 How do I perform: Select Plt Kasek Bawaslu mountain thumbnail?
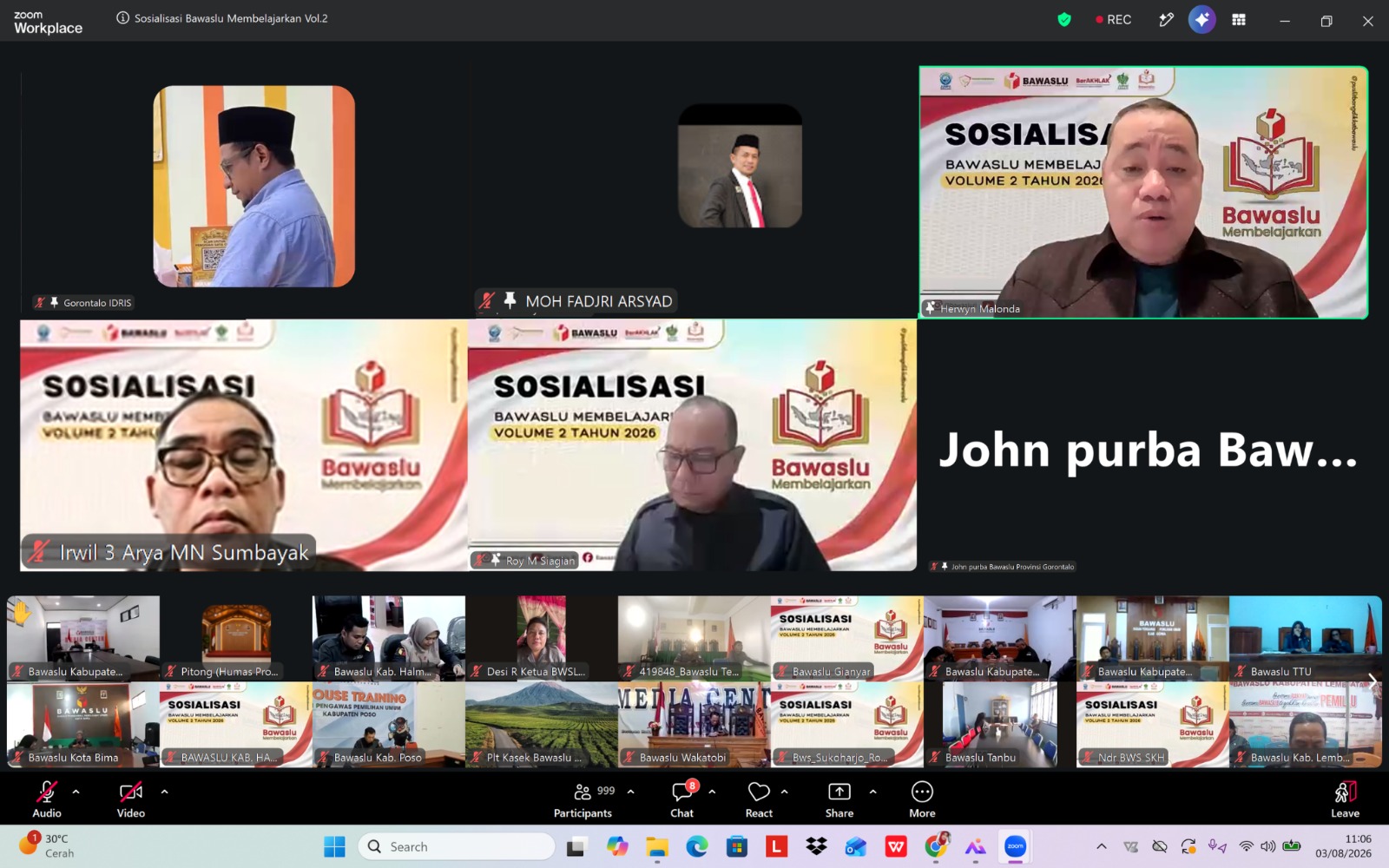542,724
